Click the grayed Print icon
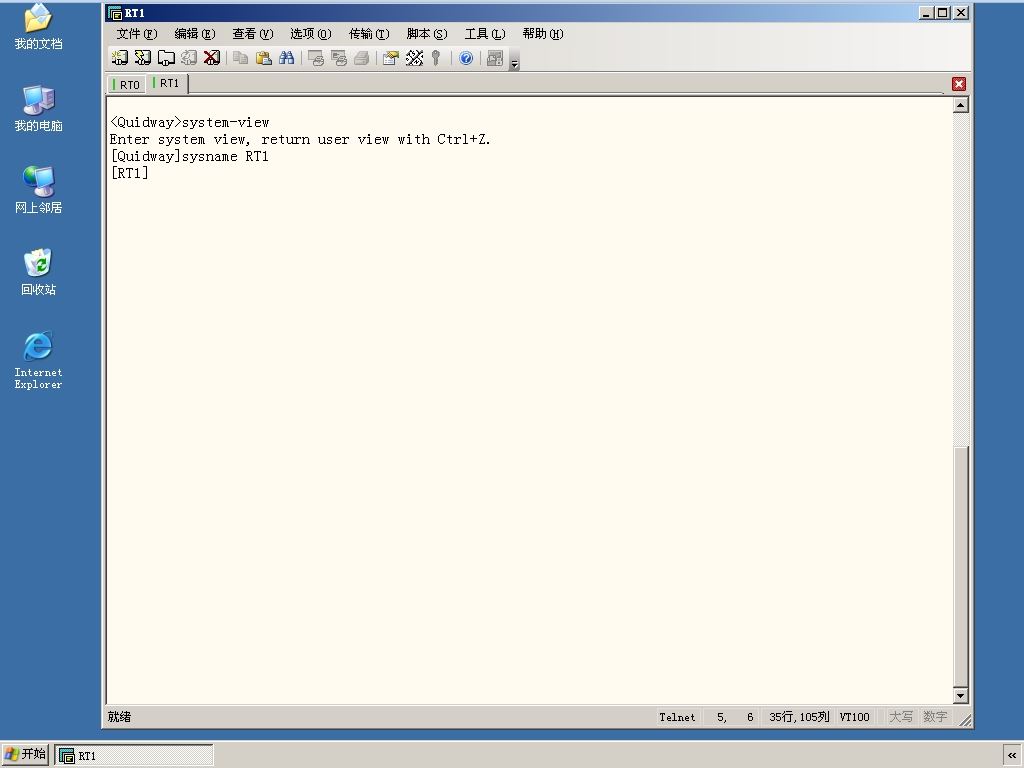The image size is (1024, 768). pos(361,58)
